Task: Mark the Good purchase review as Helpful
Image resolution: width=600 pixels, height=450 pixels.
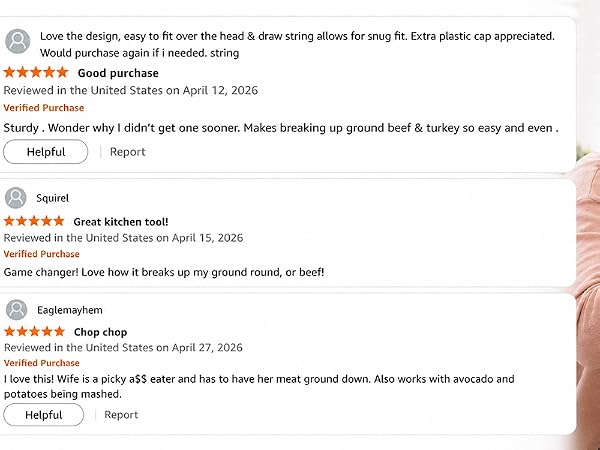Action: (x=46, y=152)
